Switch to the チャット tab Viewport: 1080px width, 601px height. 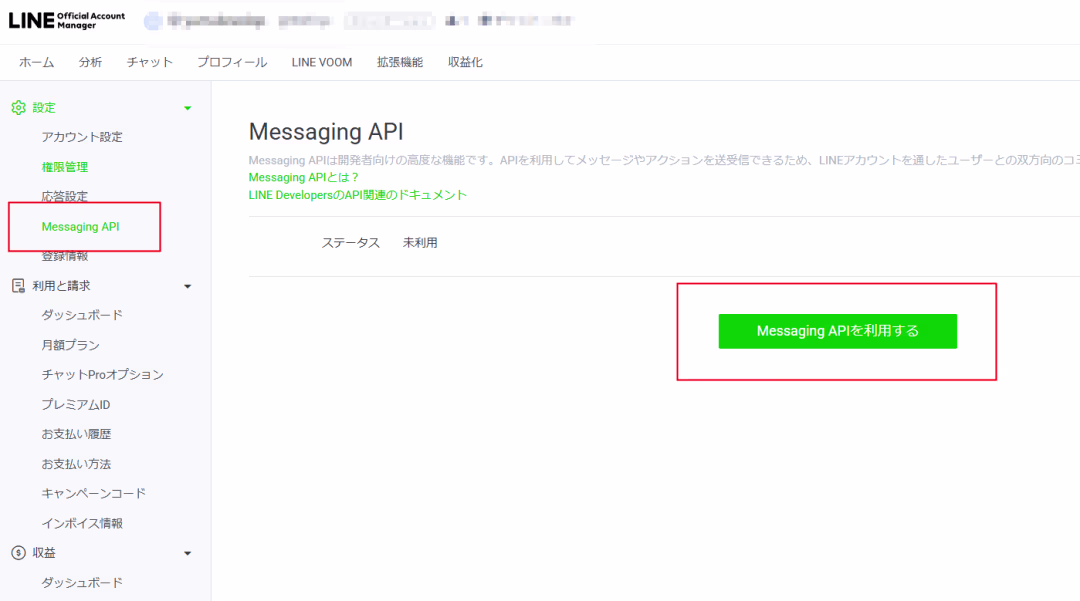coord(149,62)
